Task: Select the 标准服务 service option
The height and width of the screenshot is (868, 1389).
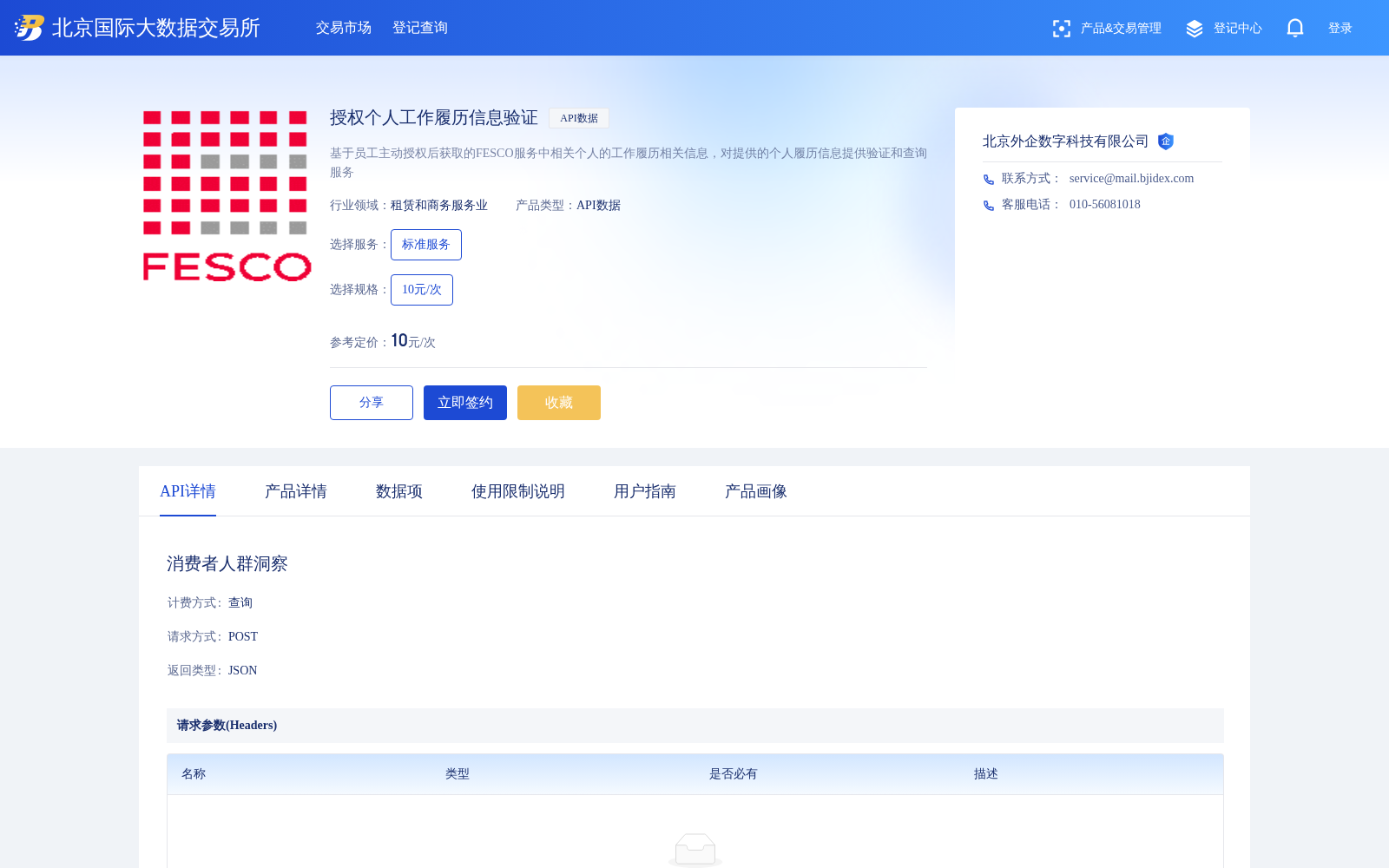Action: click(426, 245)
